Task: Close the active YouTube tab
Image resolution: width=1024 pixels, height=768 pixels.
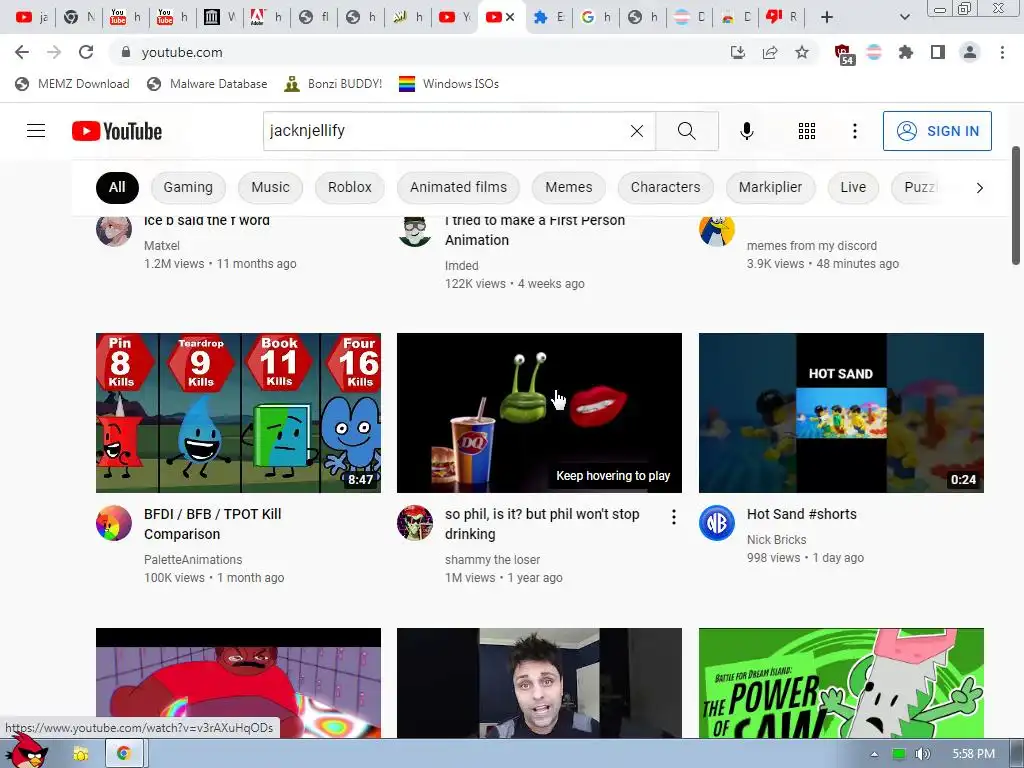Action: click(x=510, y=17)
